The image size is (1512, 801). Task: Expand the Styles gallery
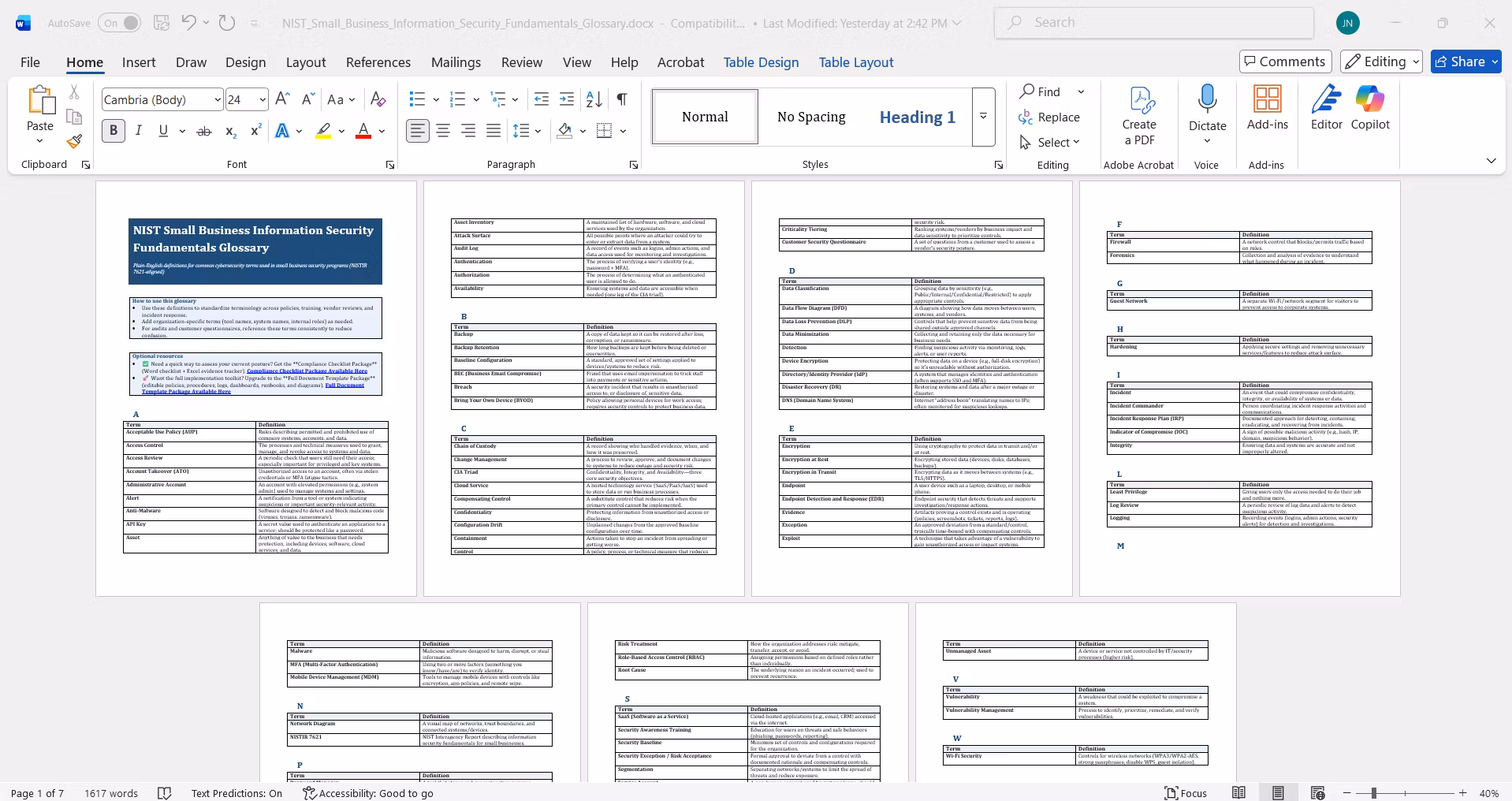[x=983, y=117]
